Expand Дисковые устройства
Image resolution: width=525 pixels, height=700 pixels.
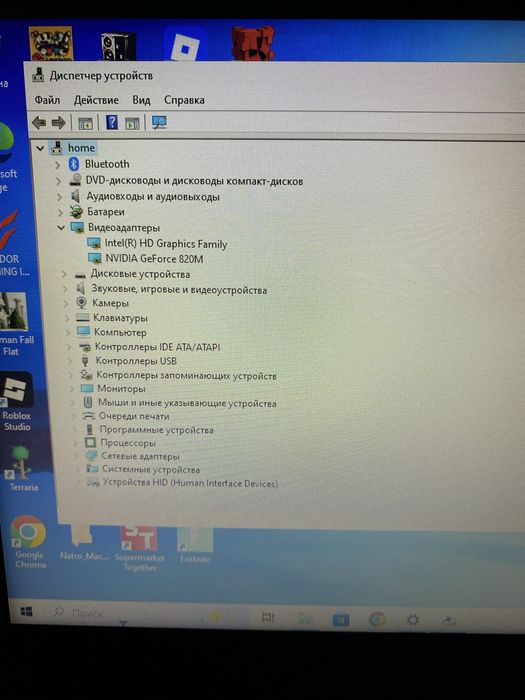pyautogui.click(x=64, y=274)
